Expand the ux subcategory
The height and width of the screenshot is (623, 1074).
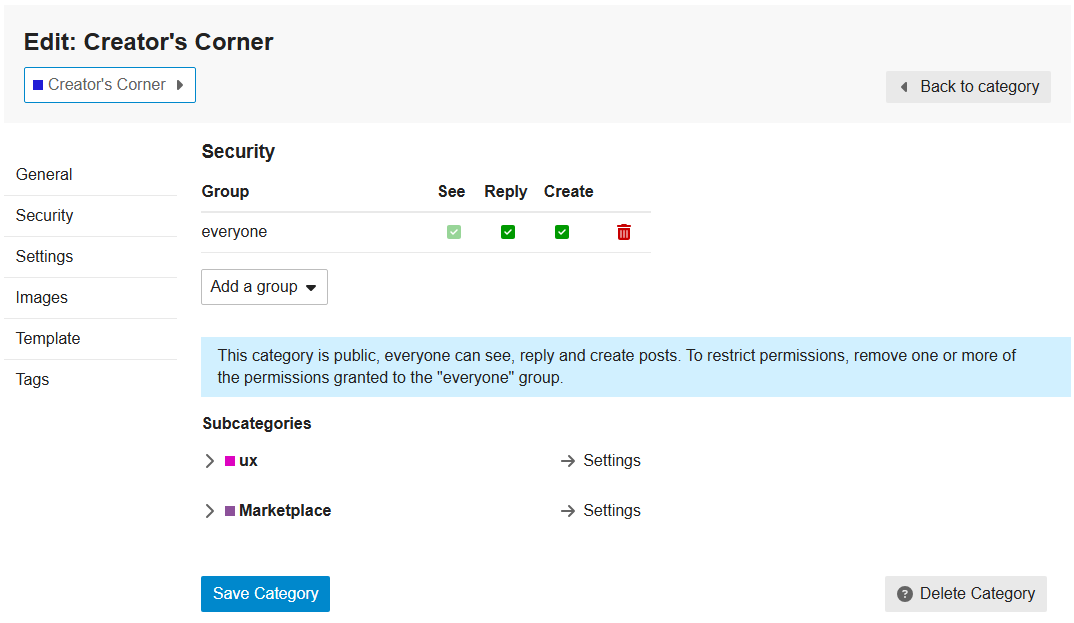tap(210, 461)
